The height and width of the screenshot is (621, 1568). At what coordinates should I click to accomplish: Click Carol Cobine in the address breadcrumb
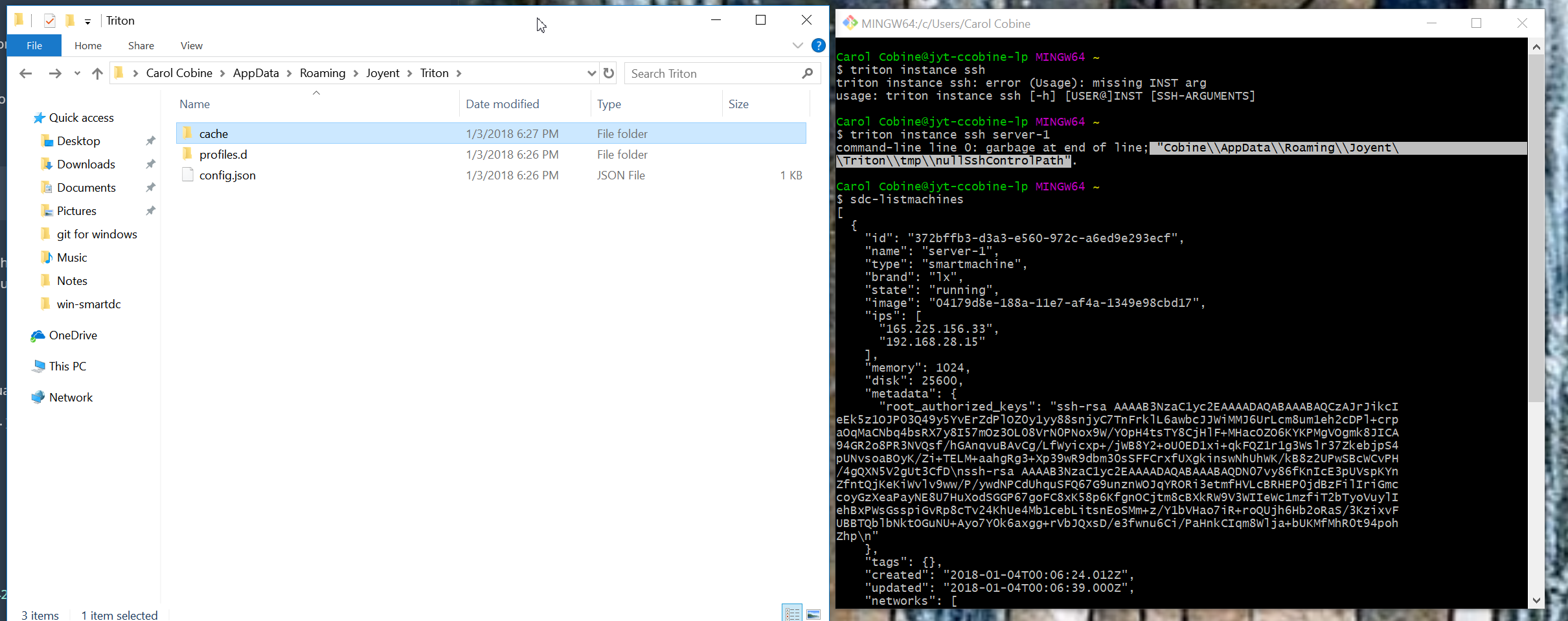pos(179,73)
